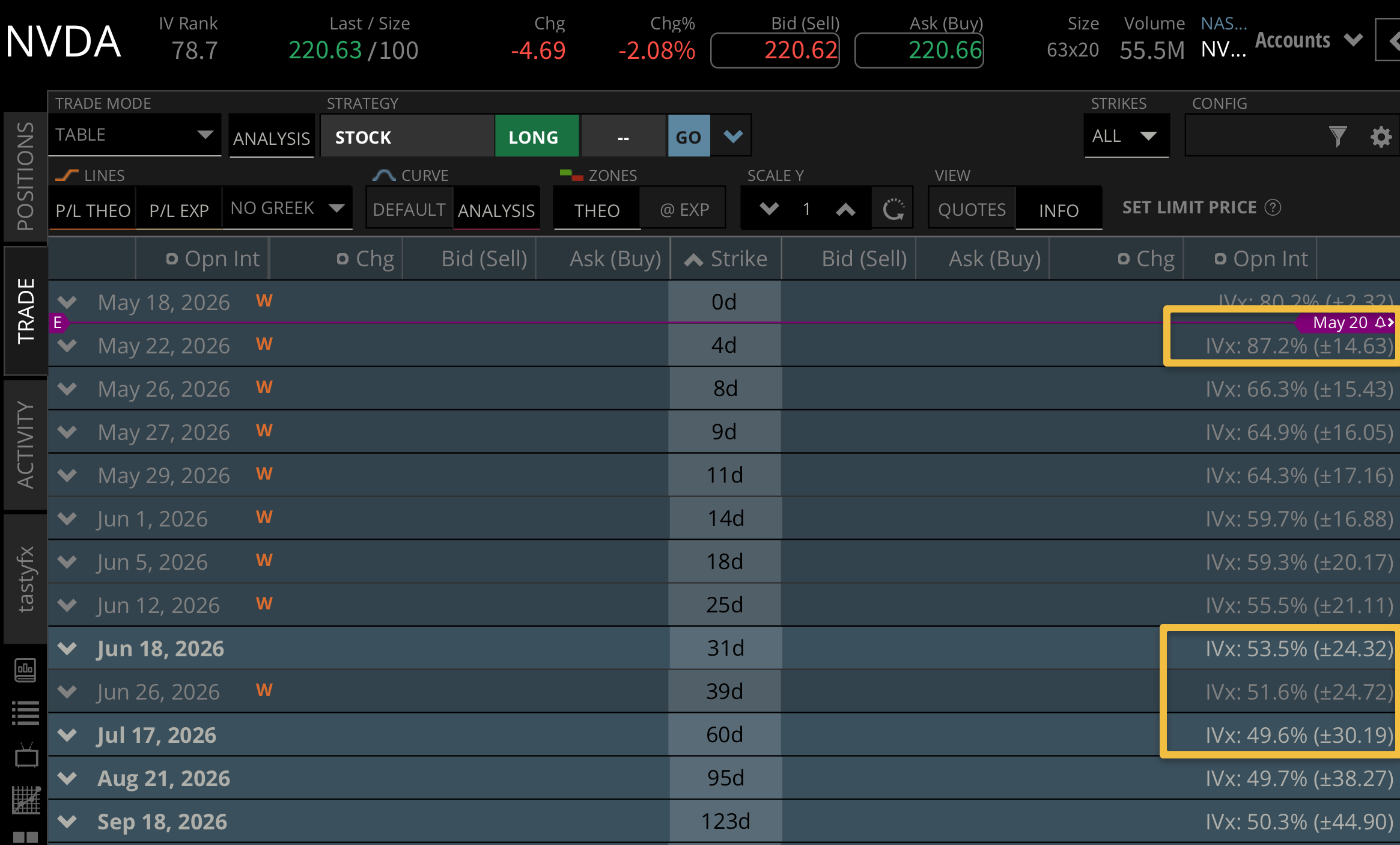
Task: Expand the Aug 21, 2026 expiration
Action: 67,778
